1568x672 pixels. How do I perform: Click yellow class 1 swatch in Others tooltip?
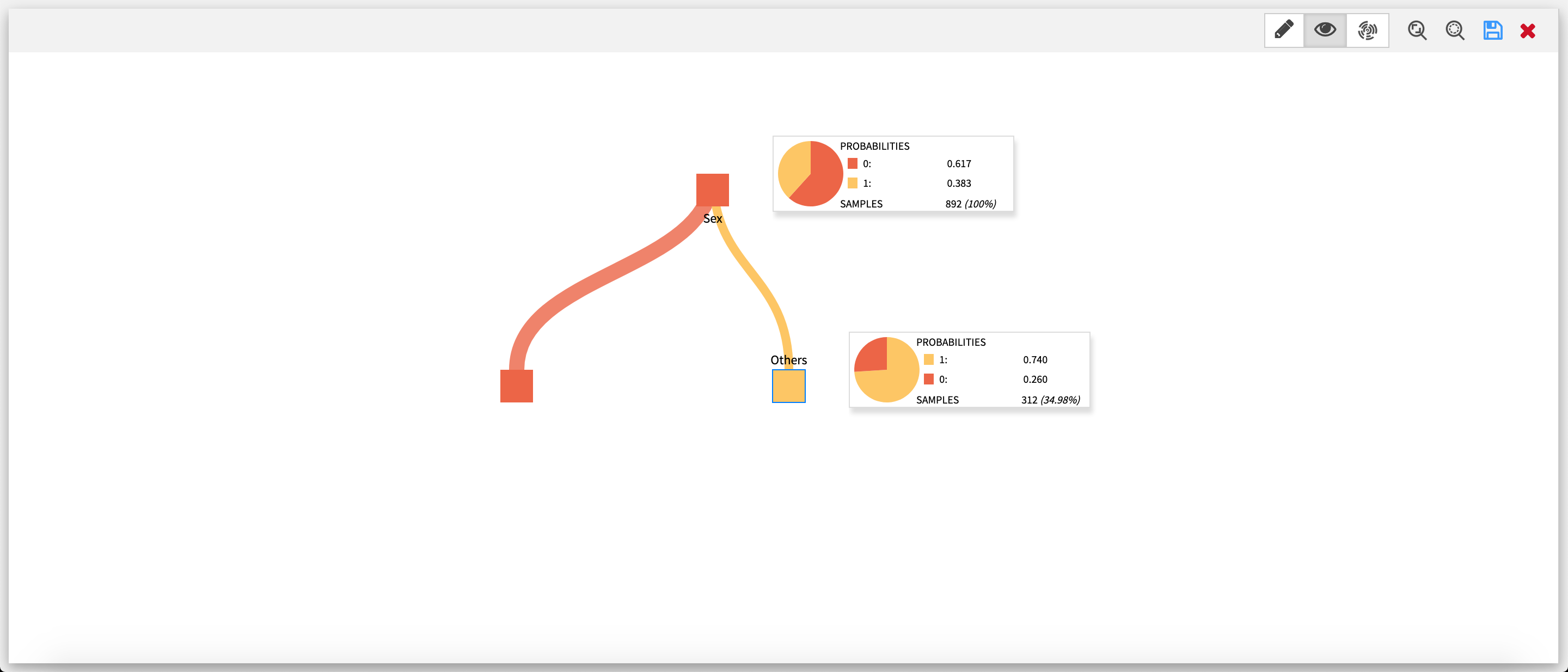pos(928,360)
